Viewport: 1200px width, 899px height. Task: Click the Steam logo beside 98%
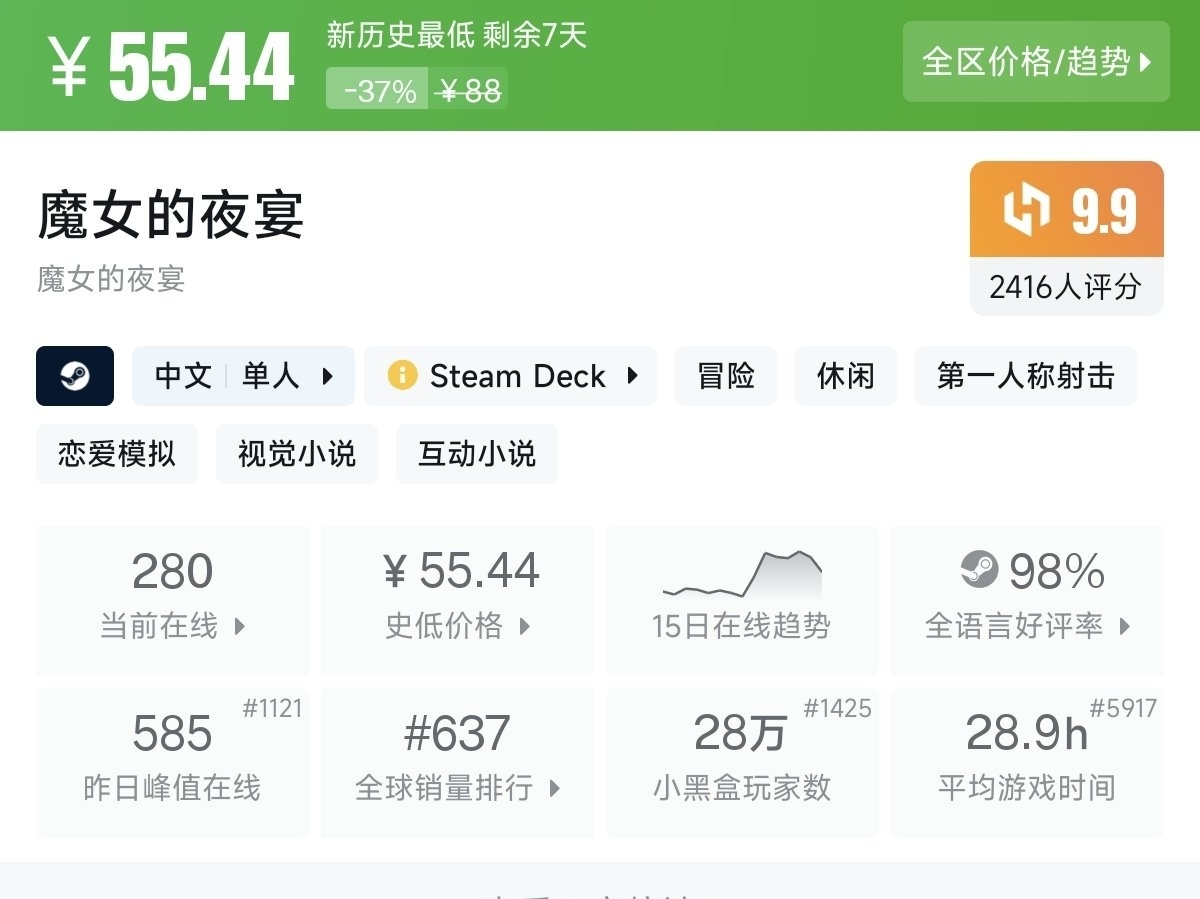coord(979,571)
